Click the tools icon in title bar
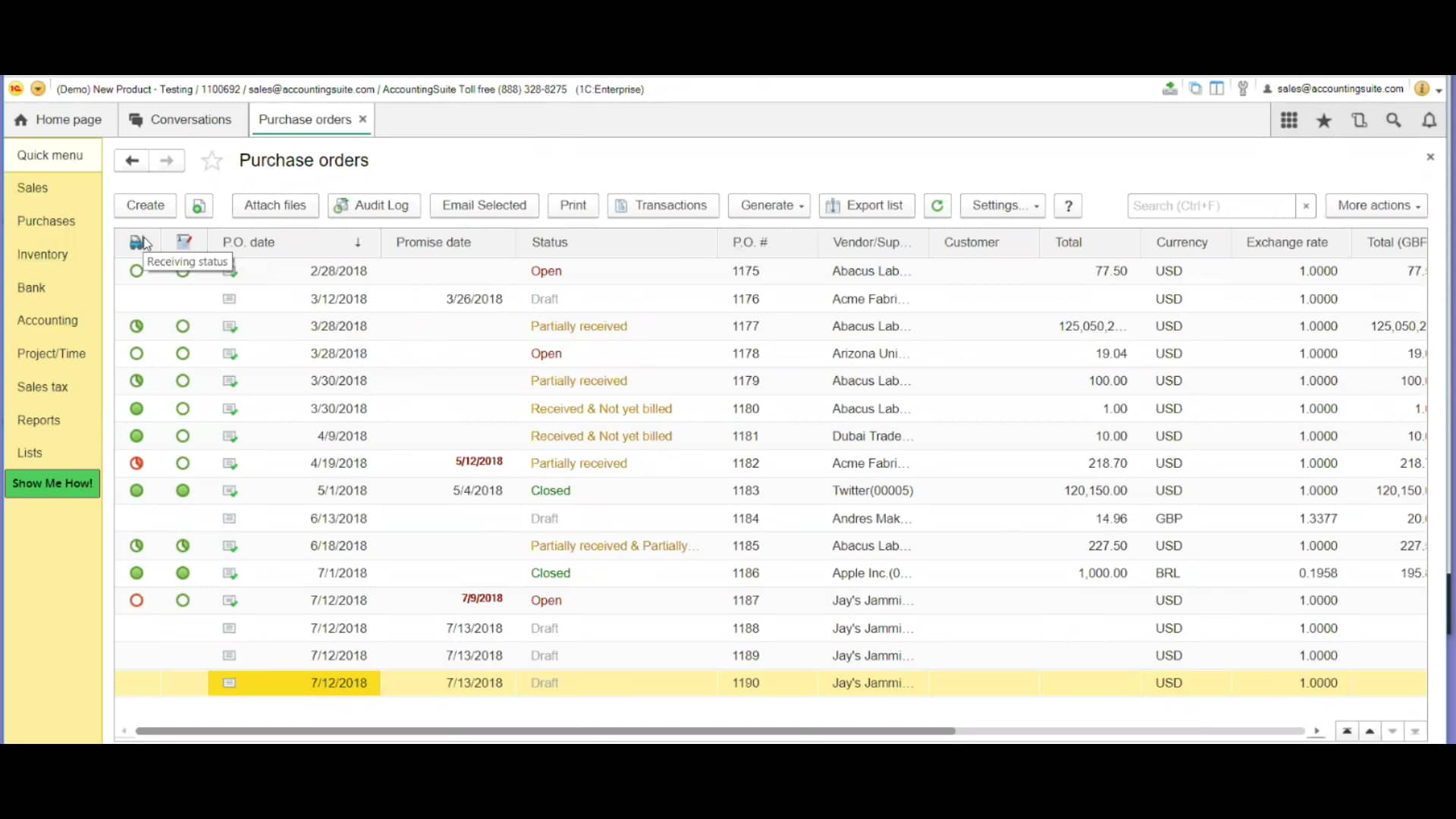The width and height of the screenshot is (1456, 819). click(x=1243, y=89)
